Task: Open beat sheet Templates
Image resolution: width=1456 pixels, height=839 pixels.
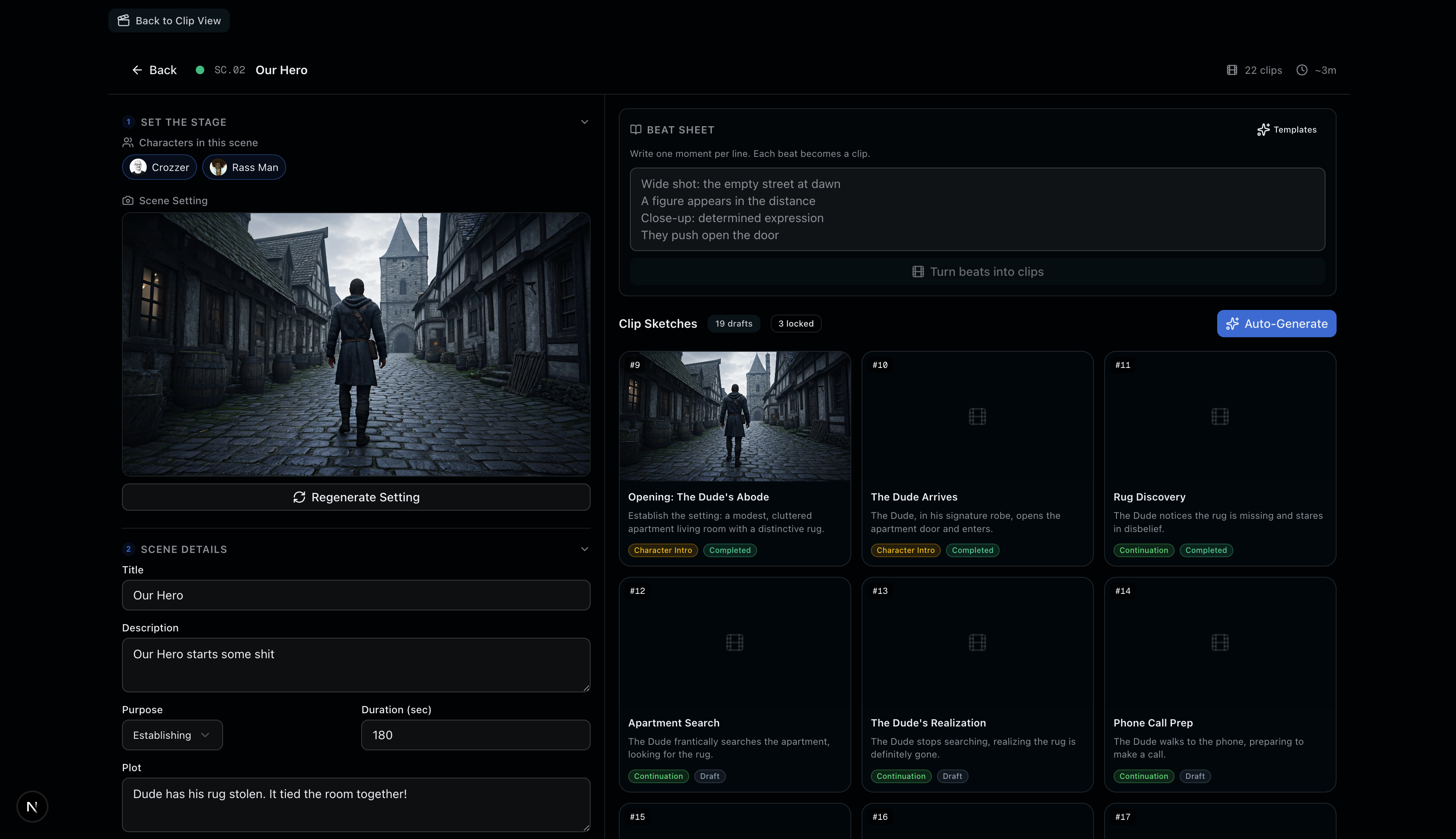Action: click(1287, 130)
